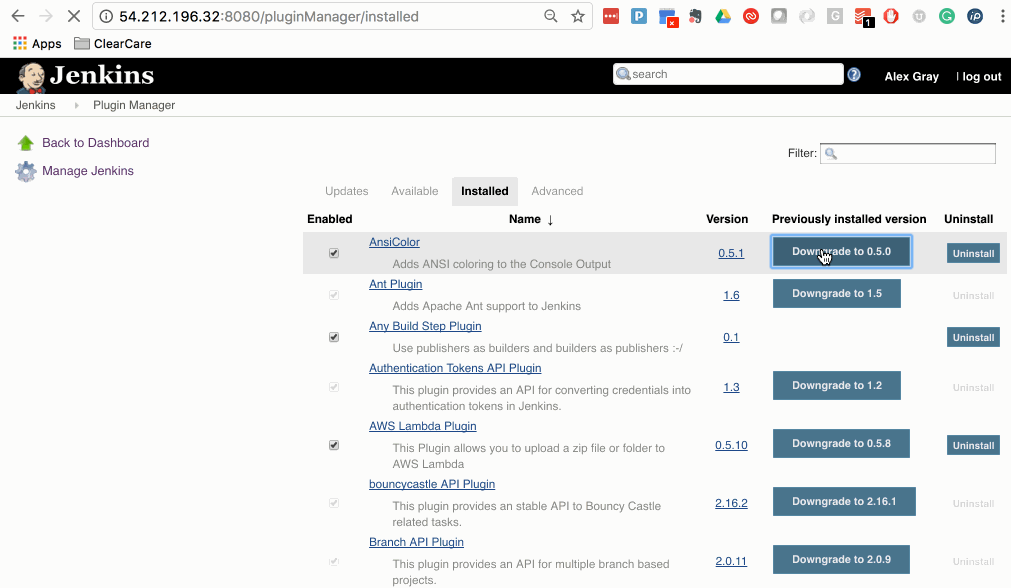Toggle the Branch API Plugin checkbox
Image resolution: width=1011 pixels, height=588 pixels.
click(x=334, y=562)
